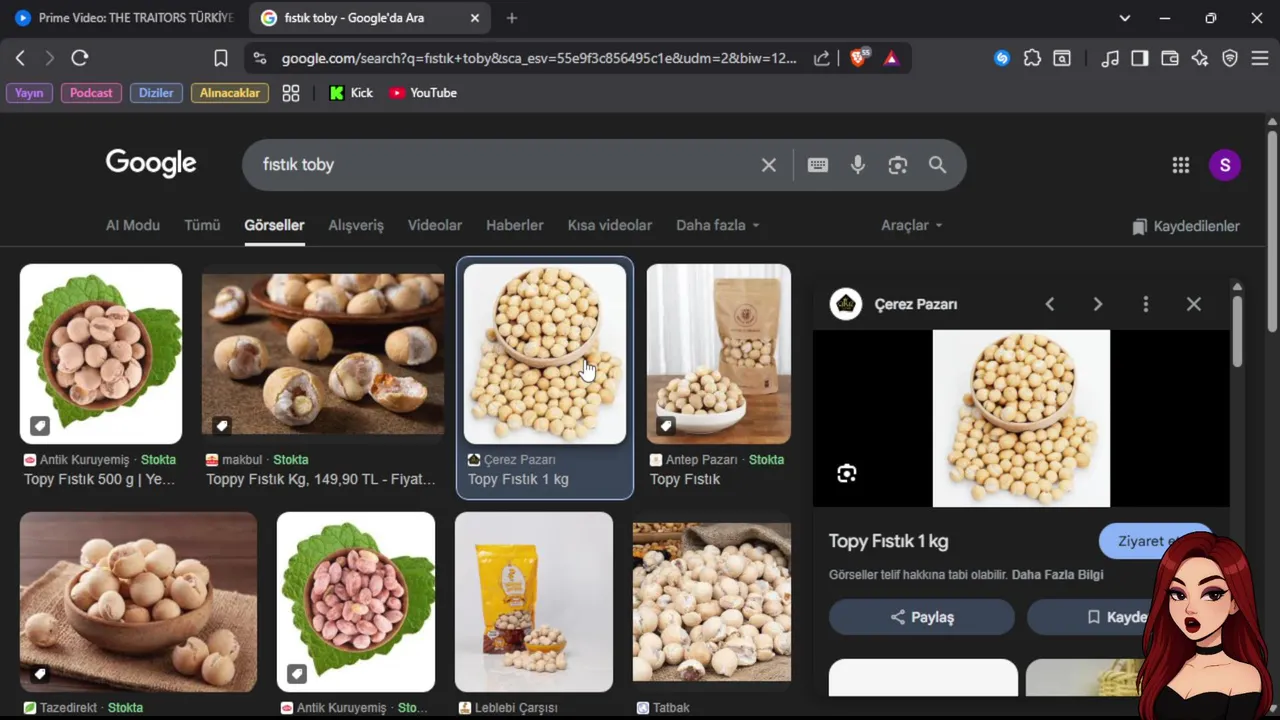The height and width of the screenshot is (720, 1280).
Task: Bookmark this page icon
Action: pyautogui.click(x=221, y=58)
